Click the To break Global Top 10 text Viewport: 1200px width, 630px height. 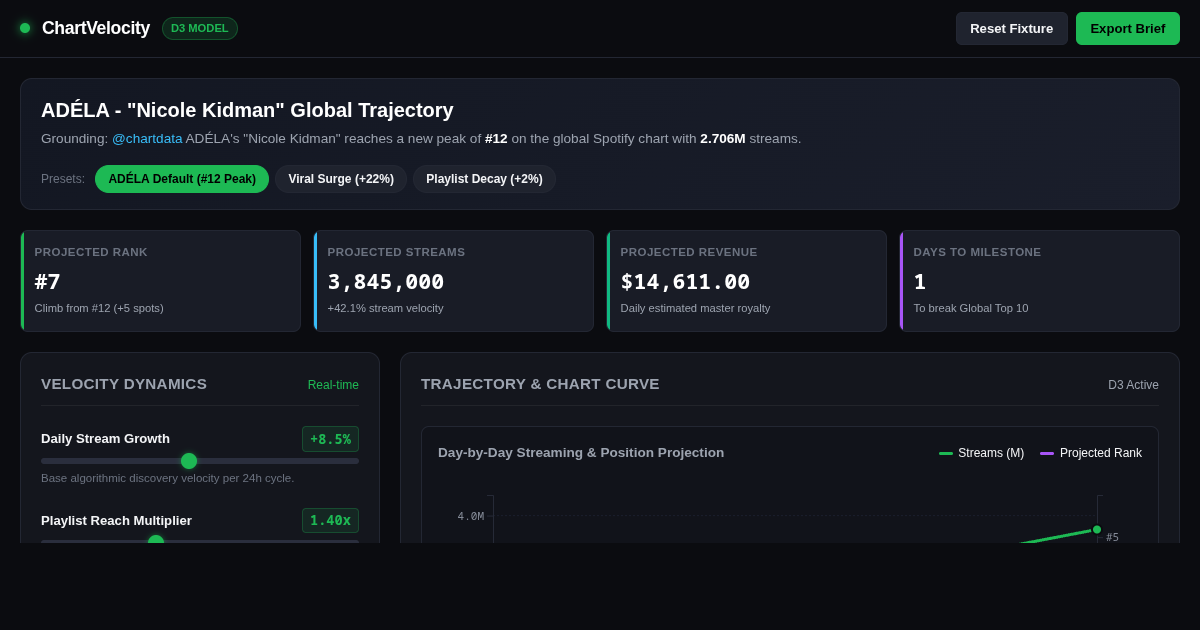971,308
